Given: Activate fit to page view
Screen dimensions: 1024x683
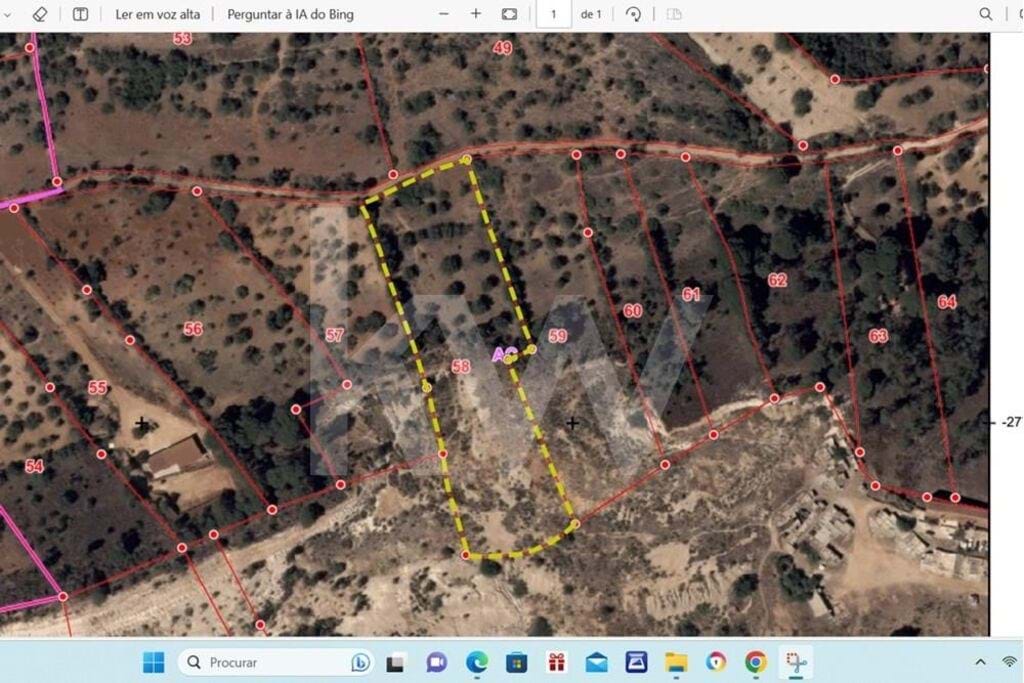Looking at the screenshot, I should (509, 14).
